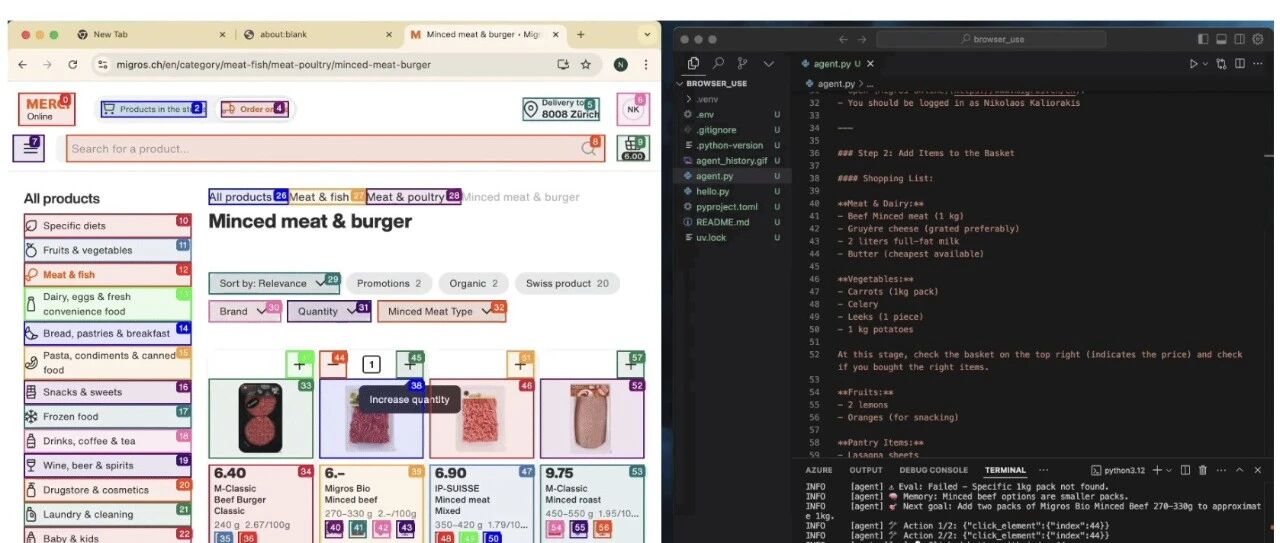Image resolution: width=1280 pixels, height=543 pixels.
Task: Open the Minced Meat Type filter dropdown
Action: tap(441, 311)
